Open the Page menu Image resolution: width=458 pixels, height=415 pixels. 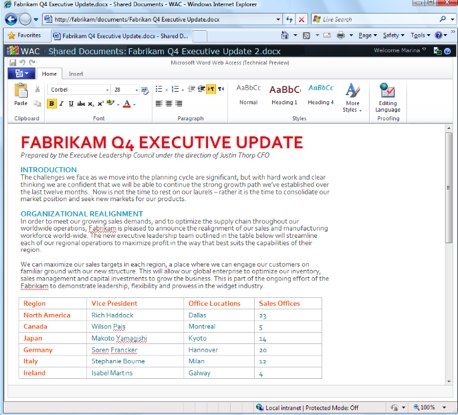pyautogui.click(x=368, y=35)
